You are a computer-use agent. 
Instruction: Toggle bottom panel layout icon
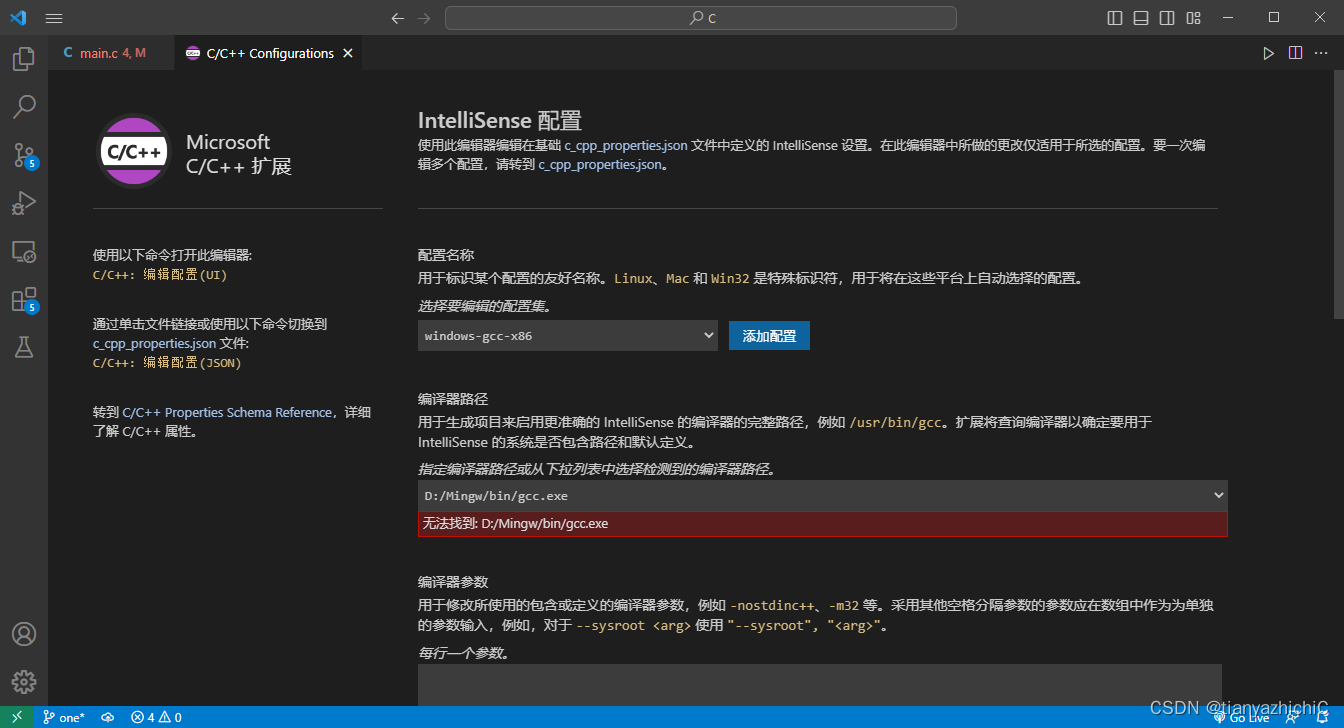pyautogui.click(x=1141, y=18)
